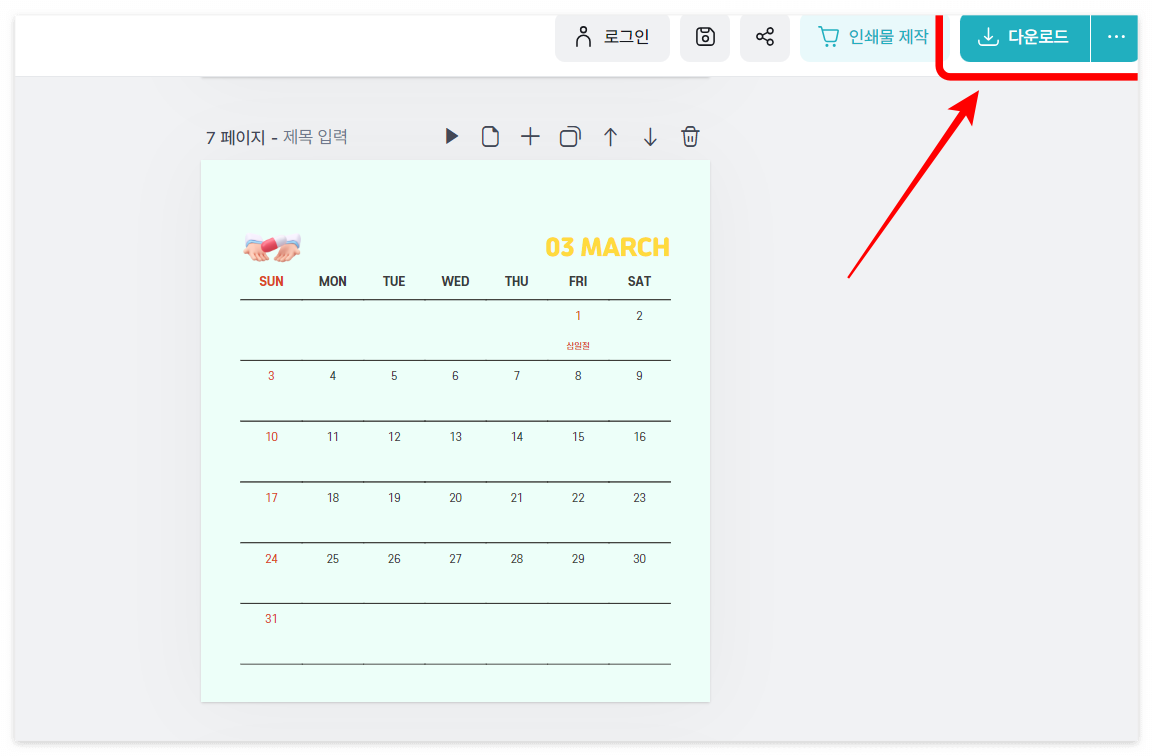
Task: Select the 03 MARCH heading text
Action: pos(607,246)
